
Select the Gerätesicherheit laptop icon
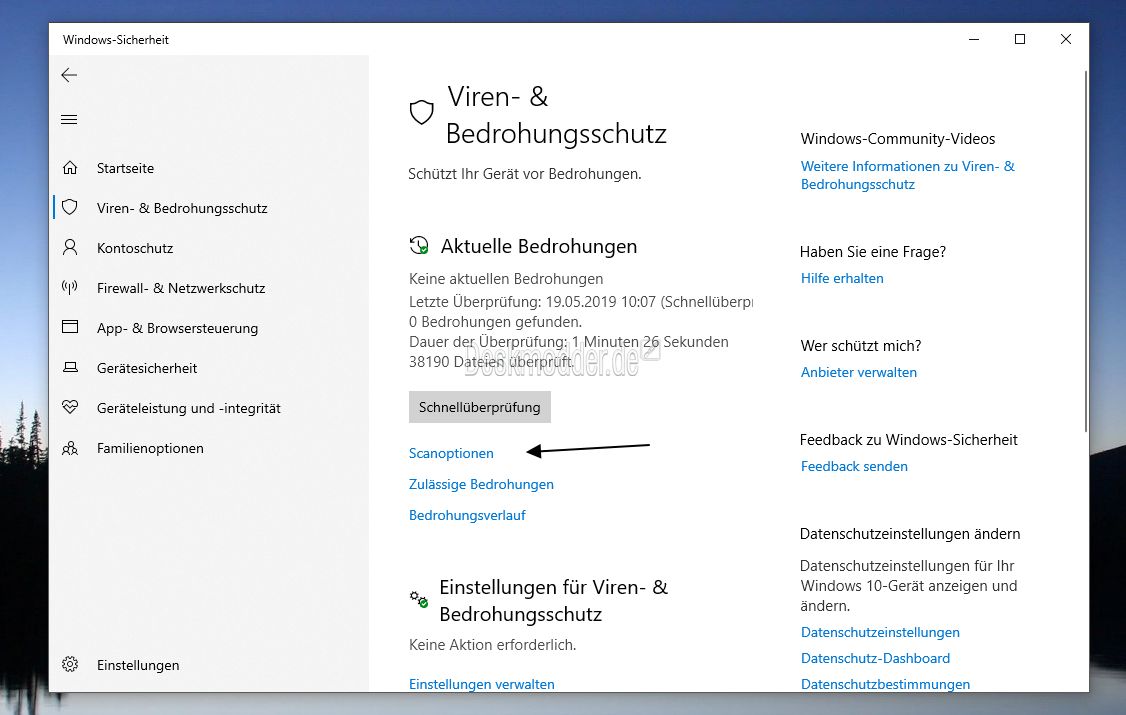[x=70, y=368]
